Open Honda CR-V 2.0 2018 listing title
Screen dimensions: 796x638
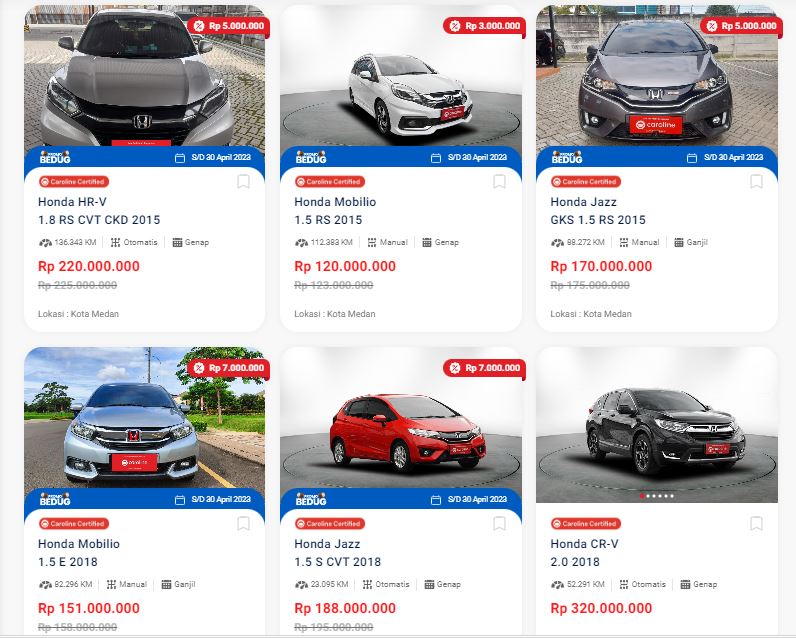click(584, 553)
